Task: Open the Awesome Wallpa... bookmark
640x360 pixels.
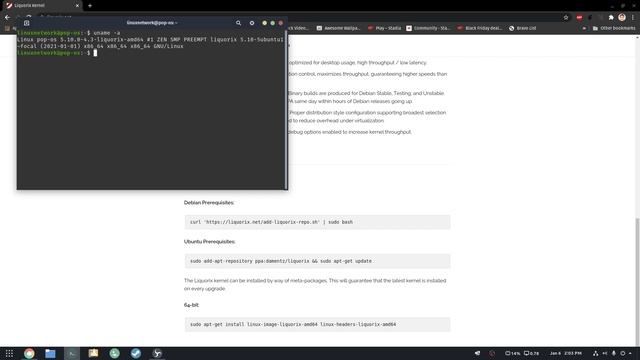Action: tap(338, 28)
